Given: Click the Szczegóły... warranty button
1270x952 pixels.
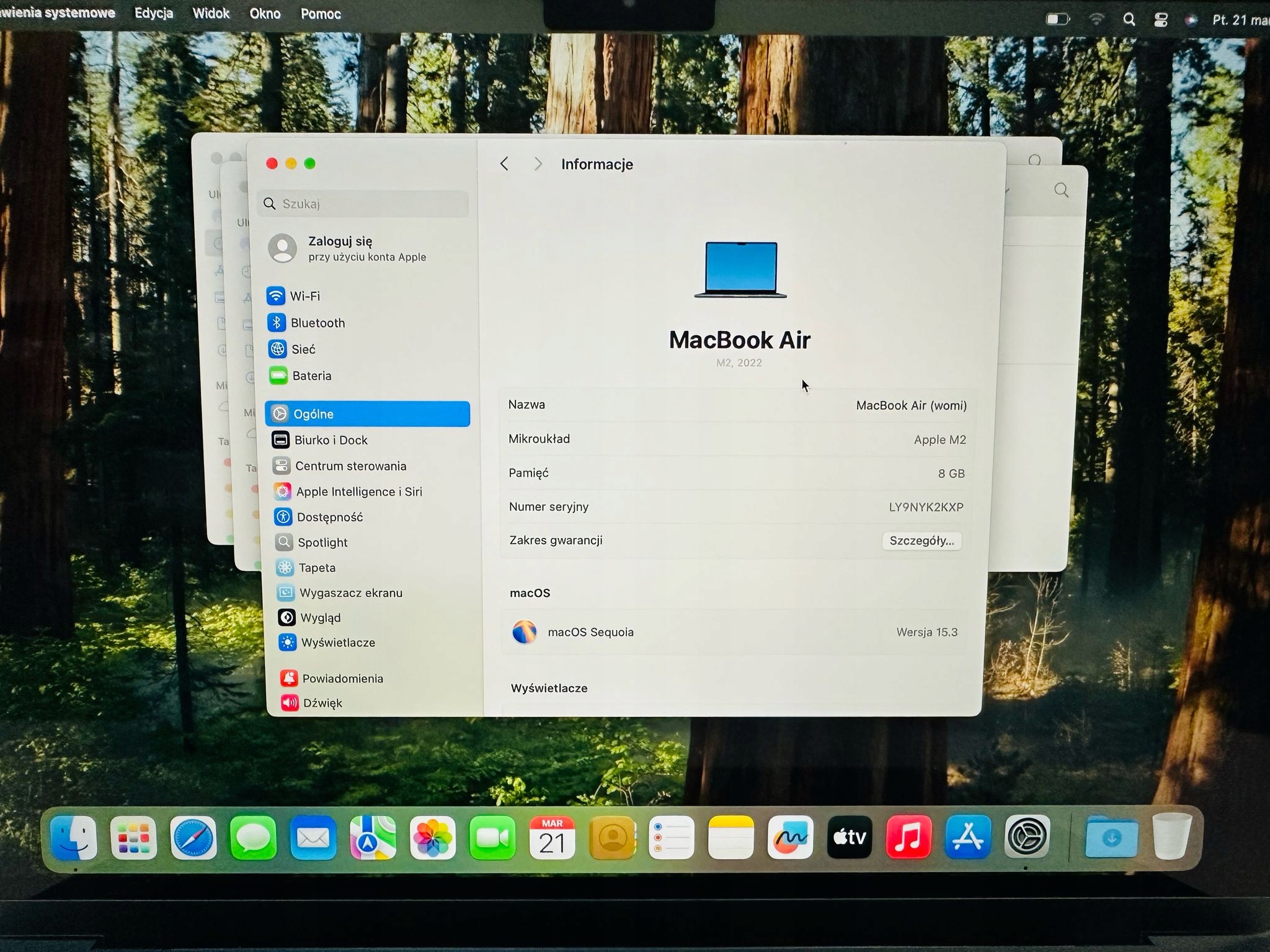Looking at the screenshot, I should (x=921, y=540).
